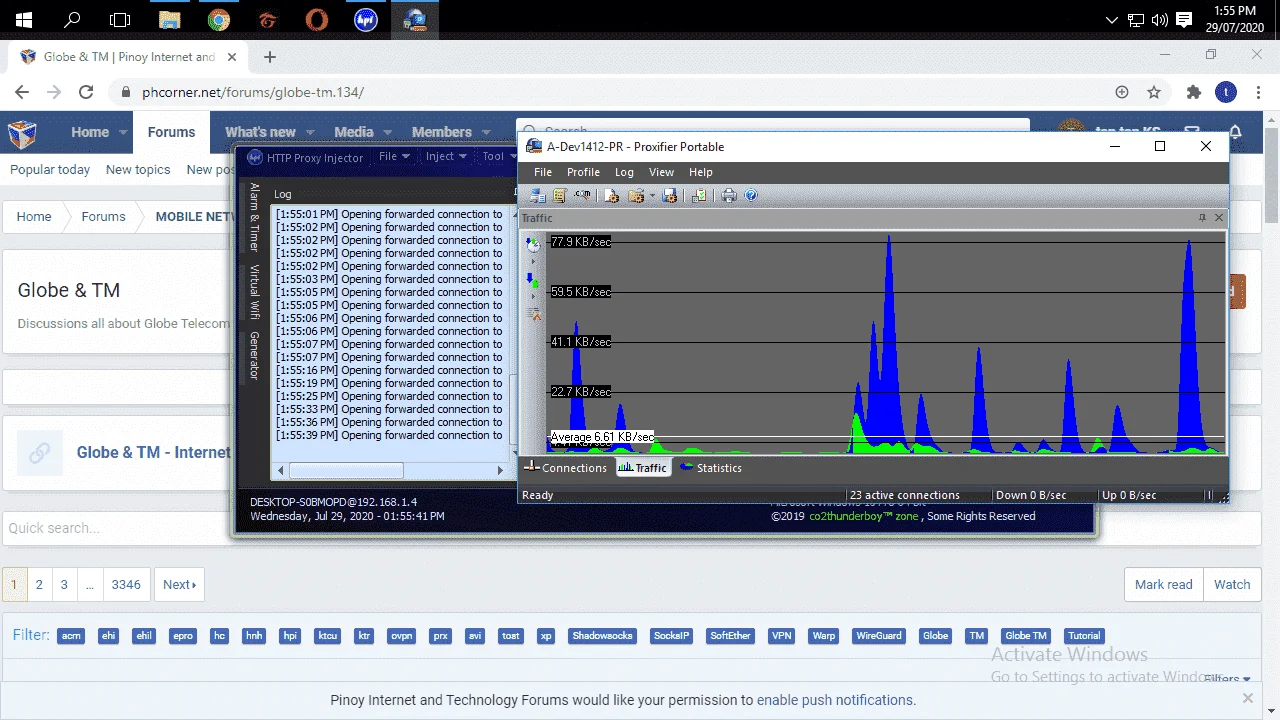The height and width of the screenshot is (720, 1280).
Task: Open the help icon in Proxifier toolbar
Action: pos(751,195)
